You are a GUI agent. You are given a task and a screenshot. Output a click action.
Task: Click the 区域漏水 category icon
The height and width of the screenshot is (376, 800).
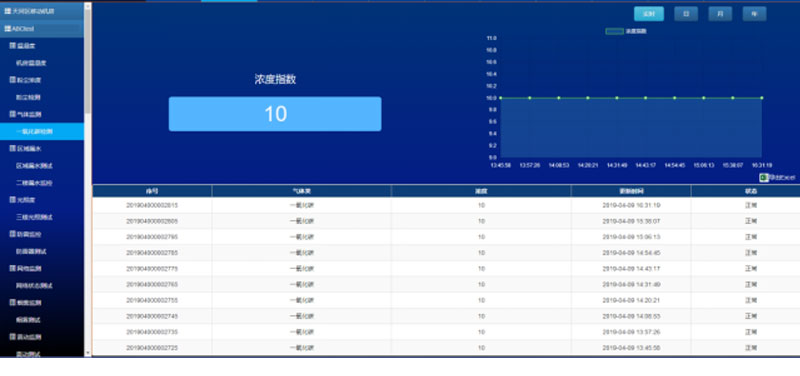[x=13, y=148]
